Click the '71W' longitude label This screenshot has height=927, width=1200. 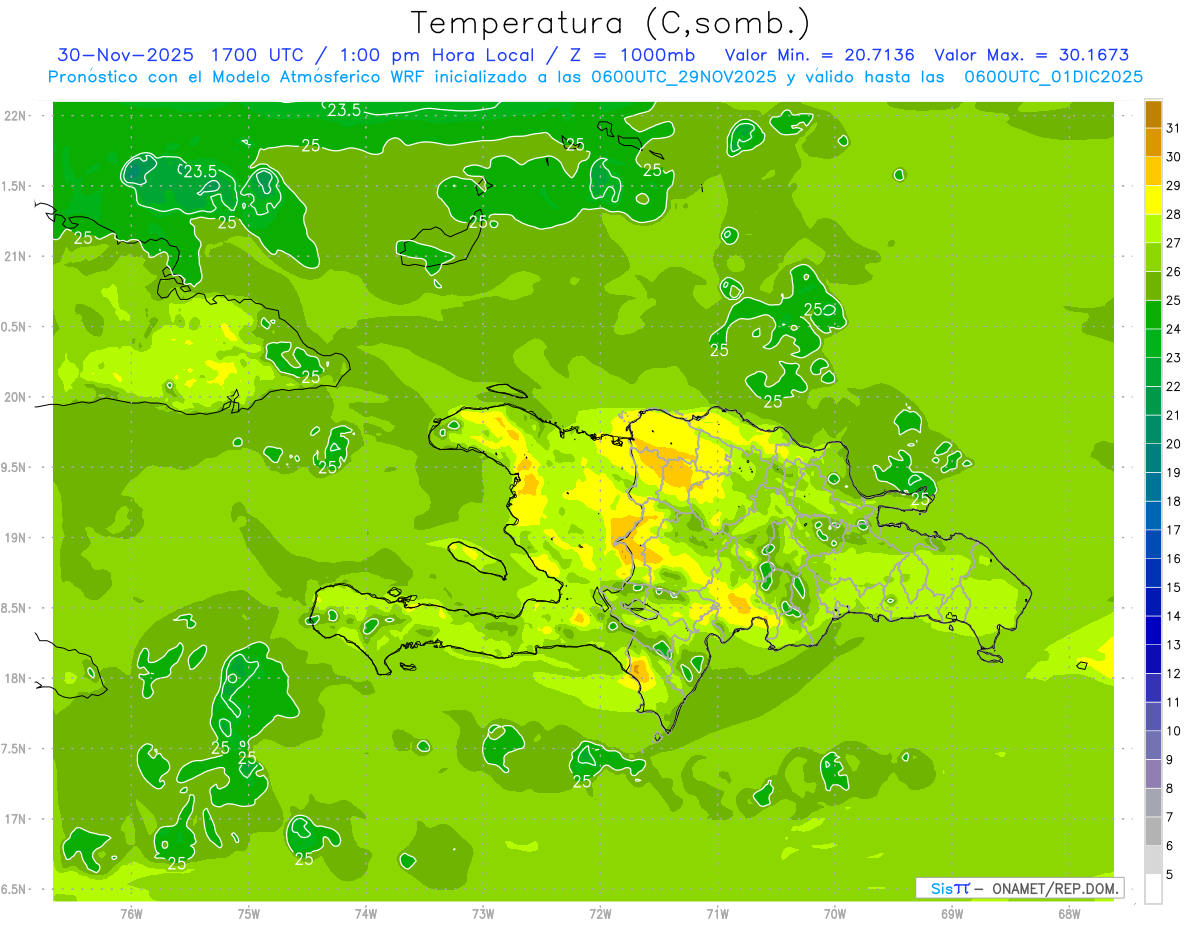click(x=717, y=913)
